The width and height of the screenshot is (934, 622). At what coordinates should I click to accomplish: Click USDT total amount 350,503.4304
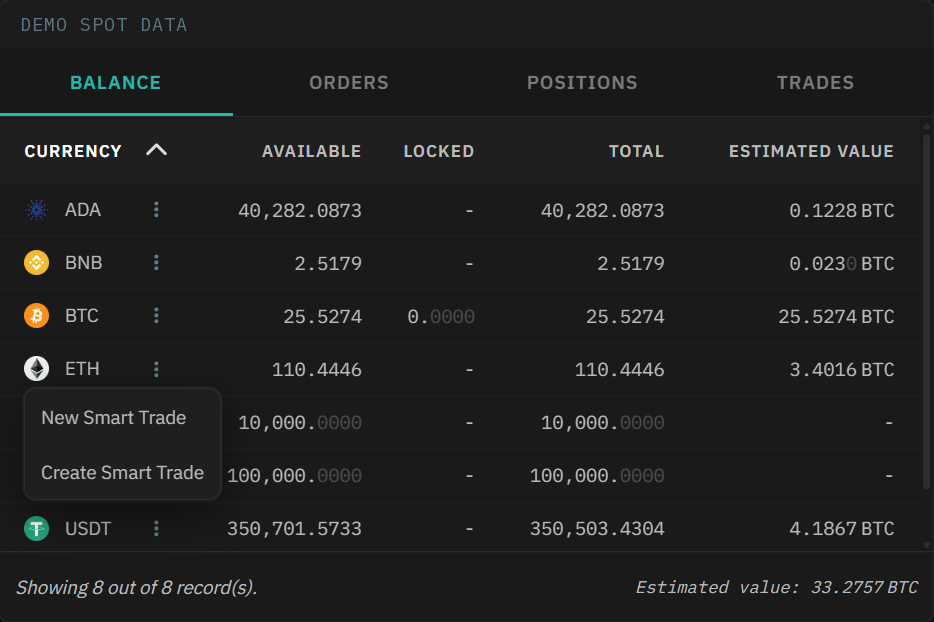click(597, 528)
